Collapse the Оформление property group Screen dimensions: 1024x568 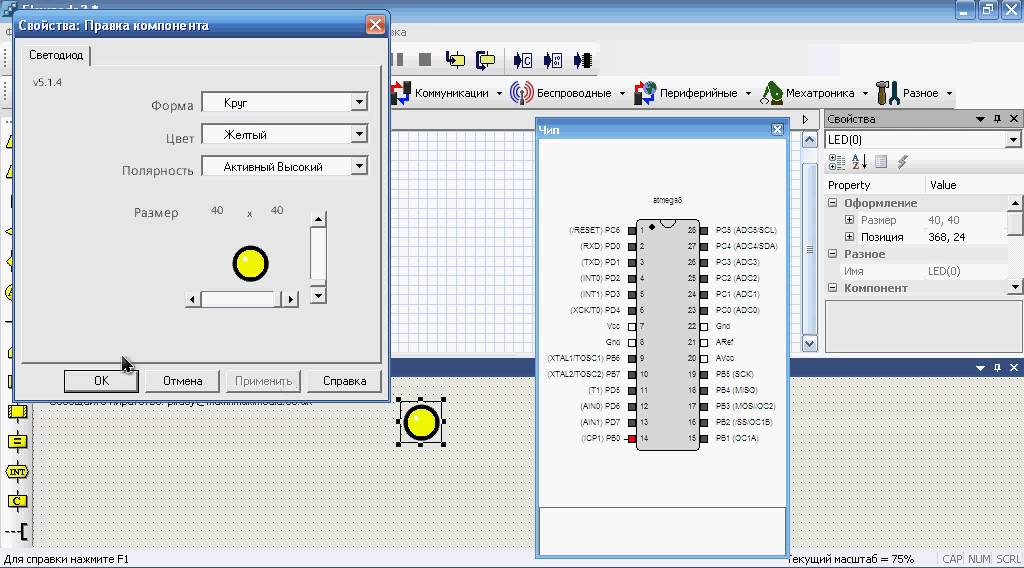point(833,203)
